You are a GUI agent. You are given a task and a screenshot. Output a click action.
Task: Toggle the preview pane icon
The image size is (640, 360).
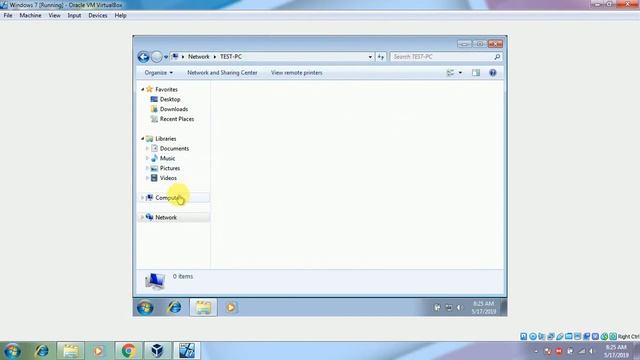(x=476, y=73)
